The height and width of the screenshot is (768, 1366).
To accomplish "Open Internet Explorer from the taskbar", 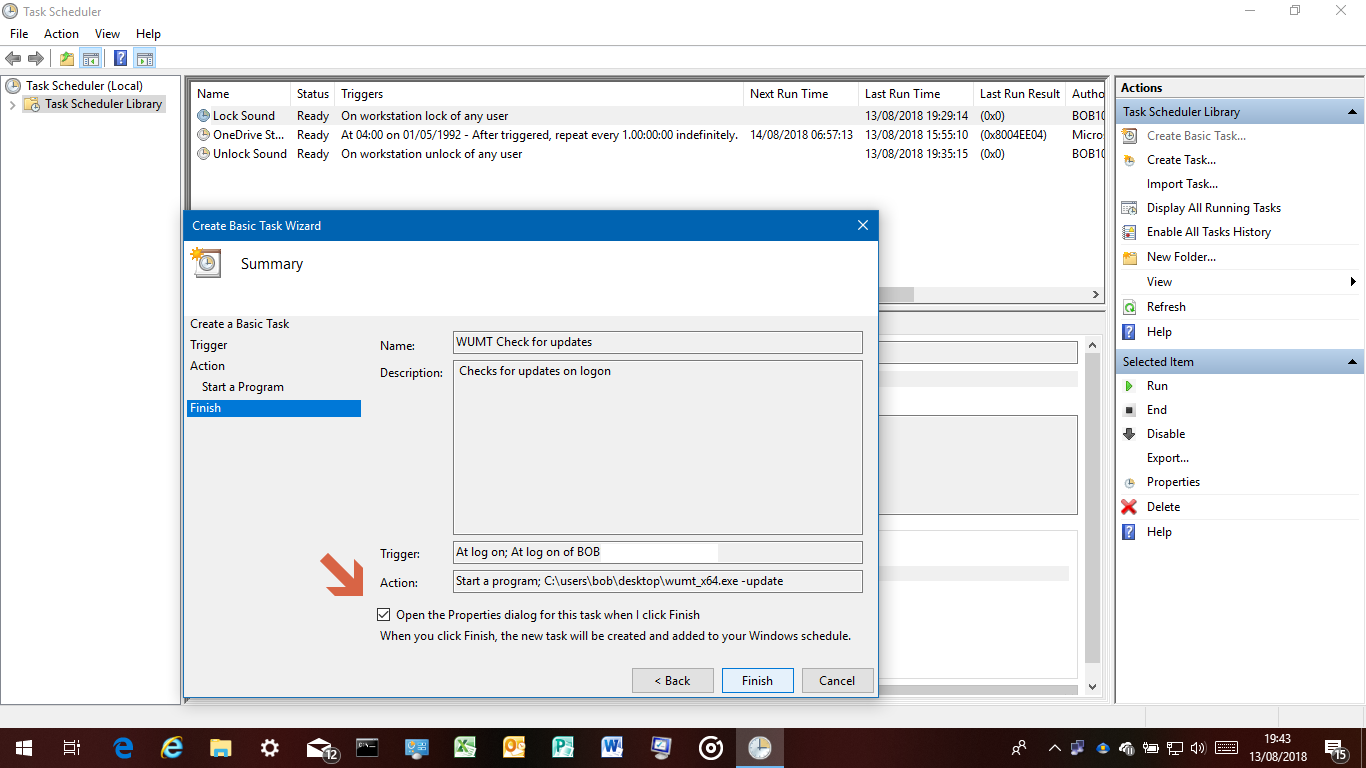I will click(172, 748).
